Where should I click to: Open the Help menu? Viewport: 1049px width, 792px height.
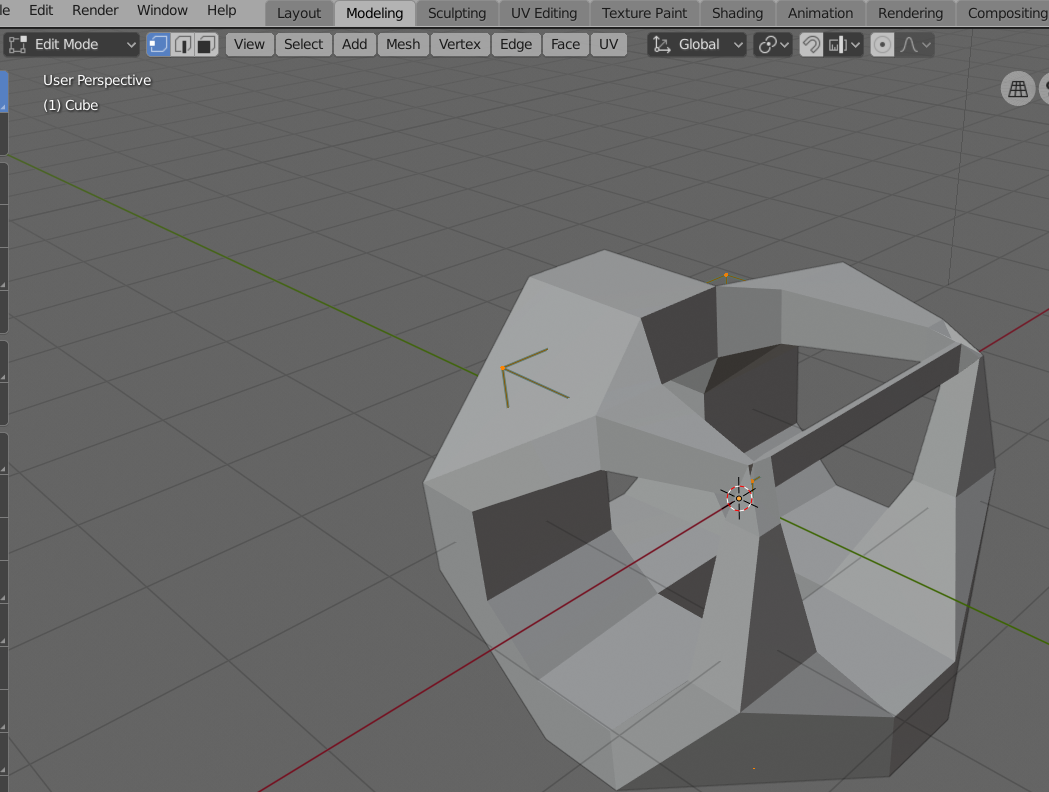click(221, 11)
